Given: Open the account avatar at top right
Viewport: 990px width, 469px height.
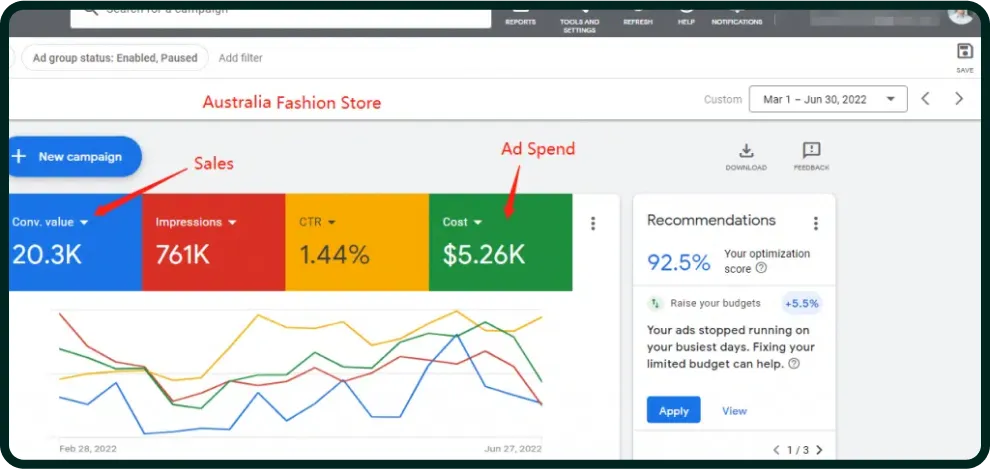Looking at the screenshot, I should click(961, 12).
